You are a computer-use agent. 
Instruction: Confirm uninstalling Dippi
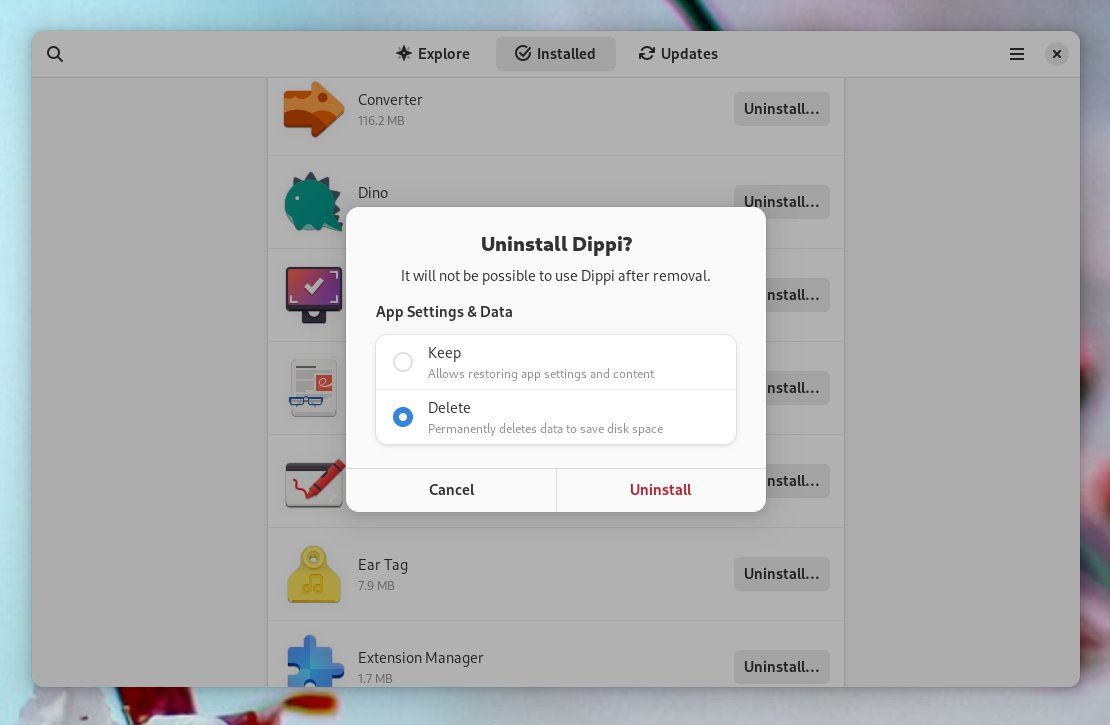(x=660, y=490)
